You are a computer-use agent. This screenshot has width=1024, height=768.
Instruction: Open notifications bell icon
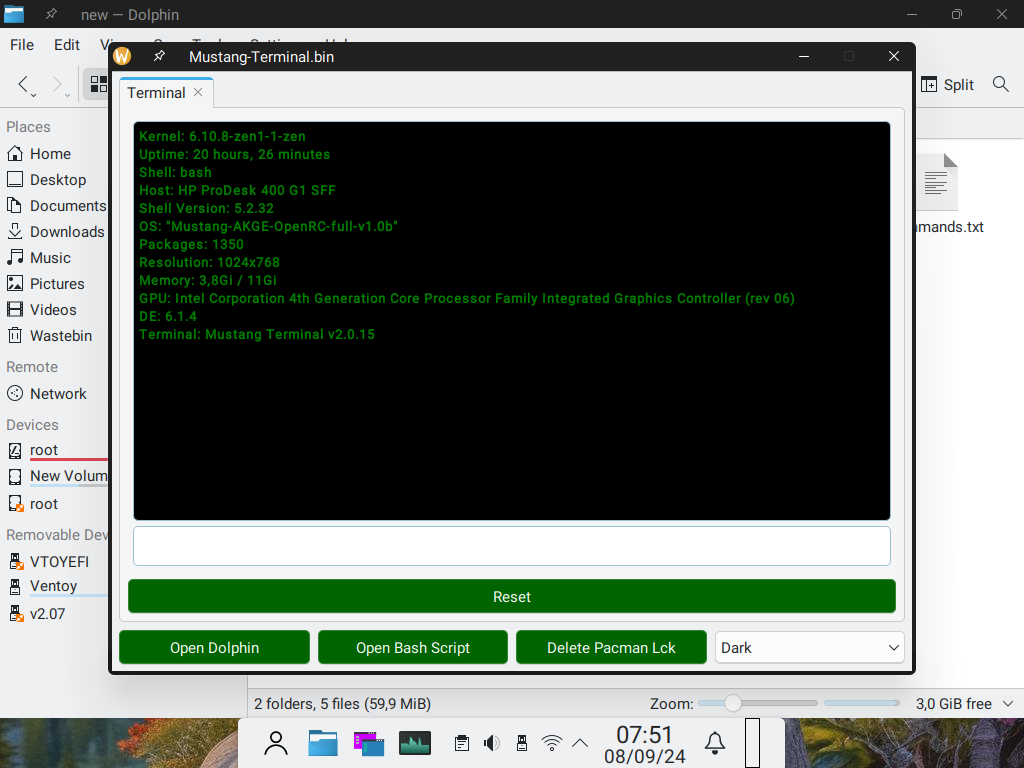tap(714, 743)
